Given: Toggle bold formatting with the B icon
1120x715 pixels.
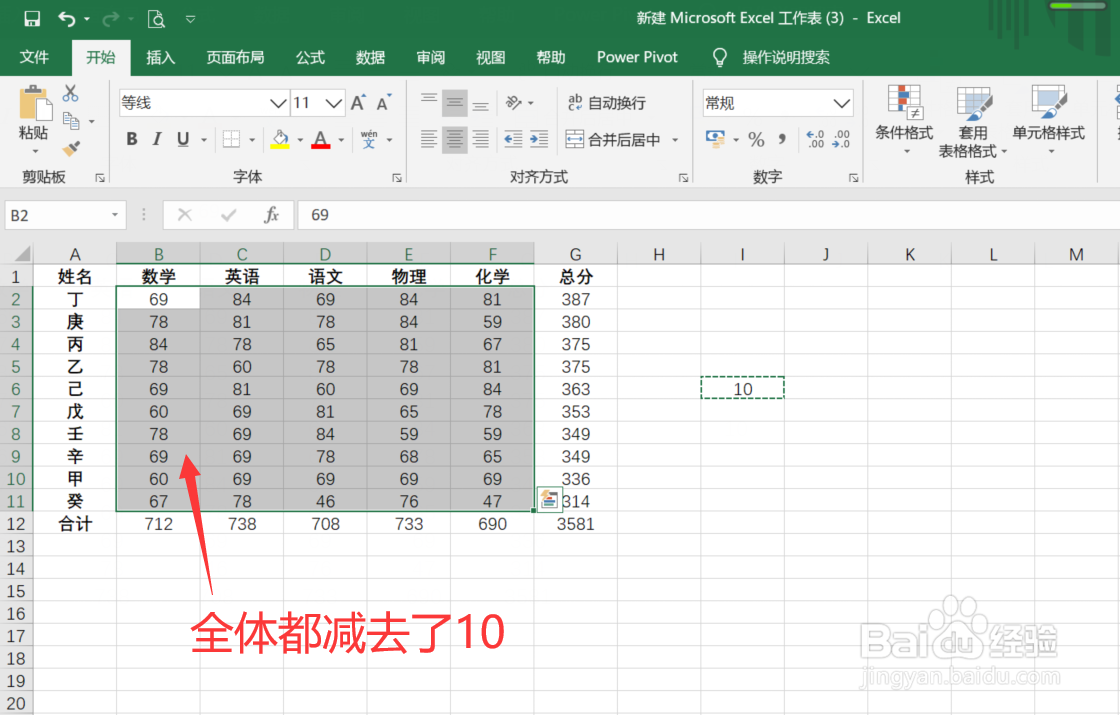Looking at the screenshot, I should point(131,139).
